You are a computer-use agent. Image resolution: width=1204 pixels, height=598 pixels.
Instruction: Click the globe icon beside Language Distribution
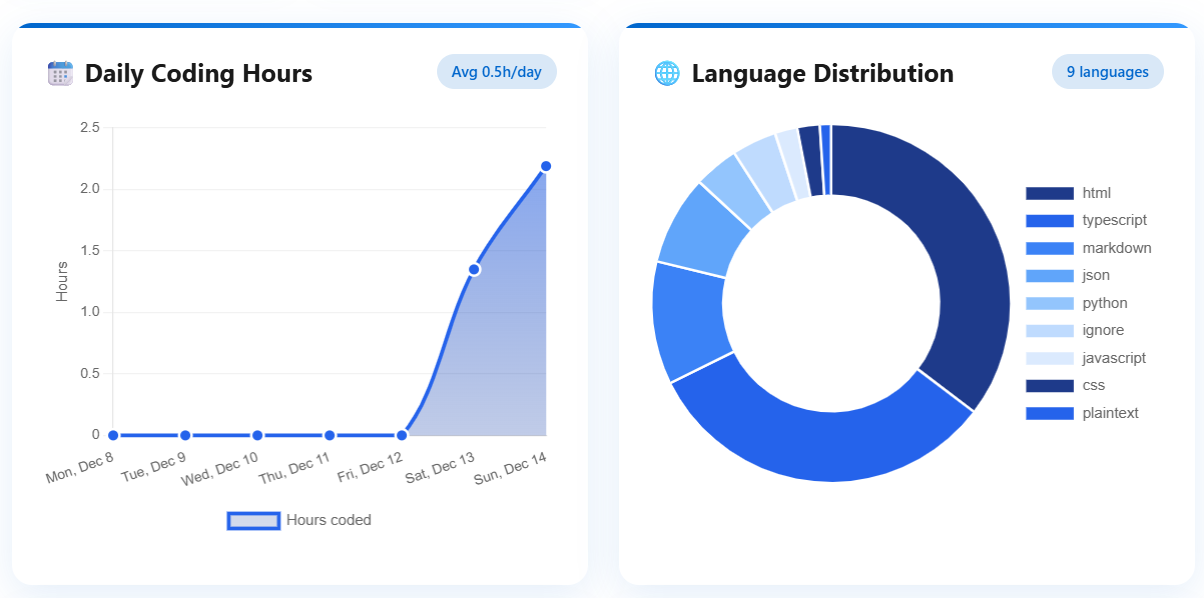(x=667, y=73)
